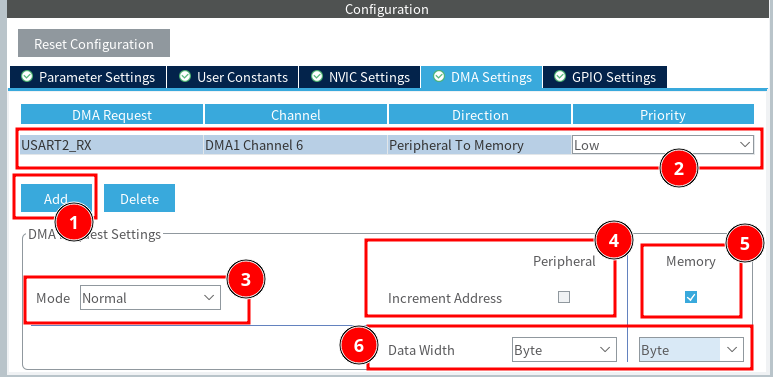Click the green check icon on User Constants

(x=185, y=77)
